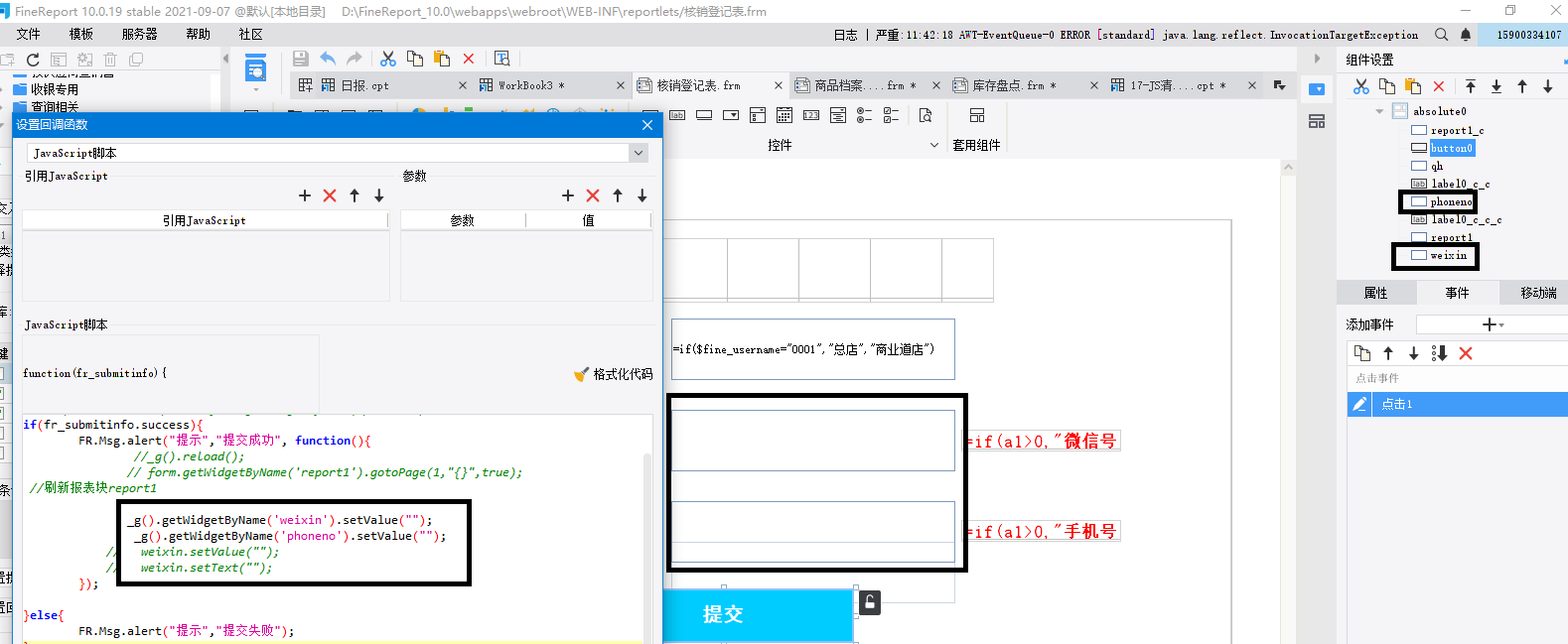Close the 设置回调函数 dialog

click(x=647, y=125)
